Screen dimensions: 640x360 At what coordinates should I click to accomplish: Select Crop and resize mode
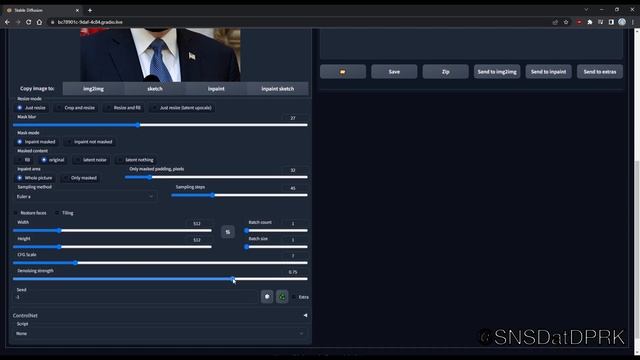tap(76, 108)
